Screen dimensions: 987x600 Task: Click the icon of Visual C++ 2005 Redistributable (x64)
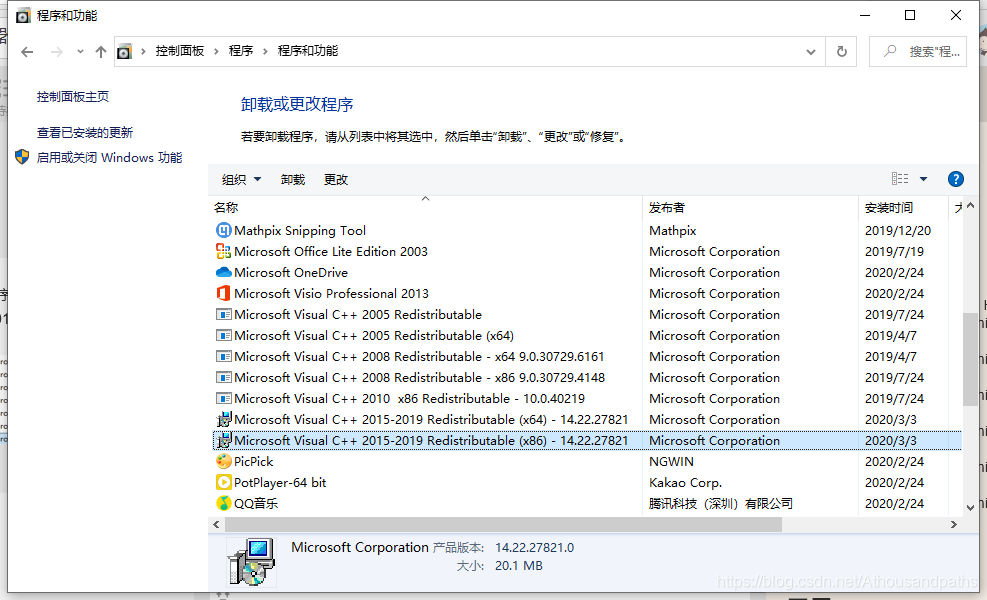pos(223,336)
